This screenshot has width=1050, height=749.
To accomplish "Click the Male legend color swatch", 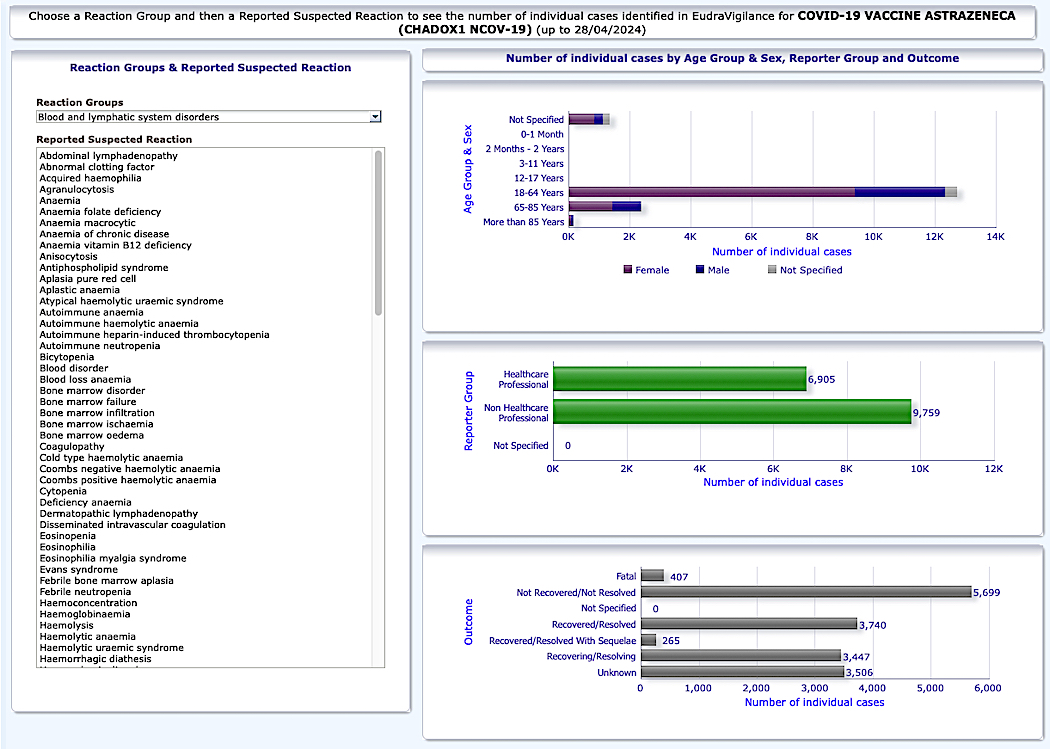I will point(700,270).
